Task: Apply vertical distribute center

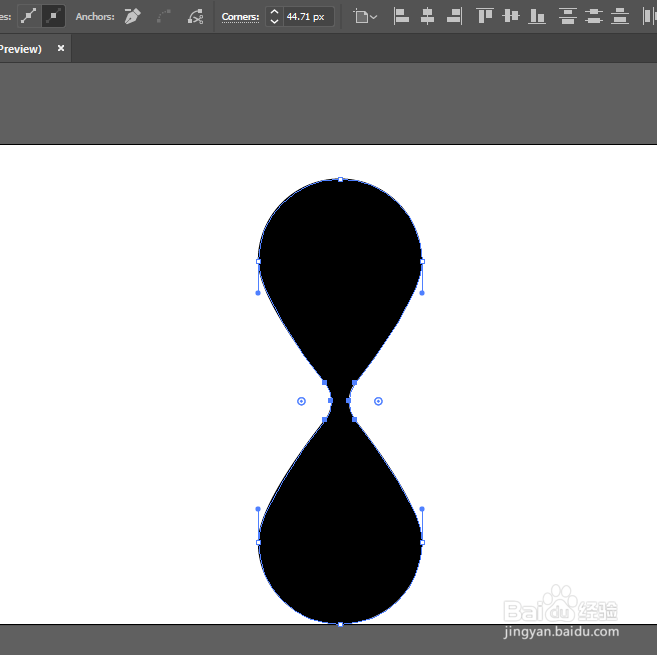Action: point(594,16)
